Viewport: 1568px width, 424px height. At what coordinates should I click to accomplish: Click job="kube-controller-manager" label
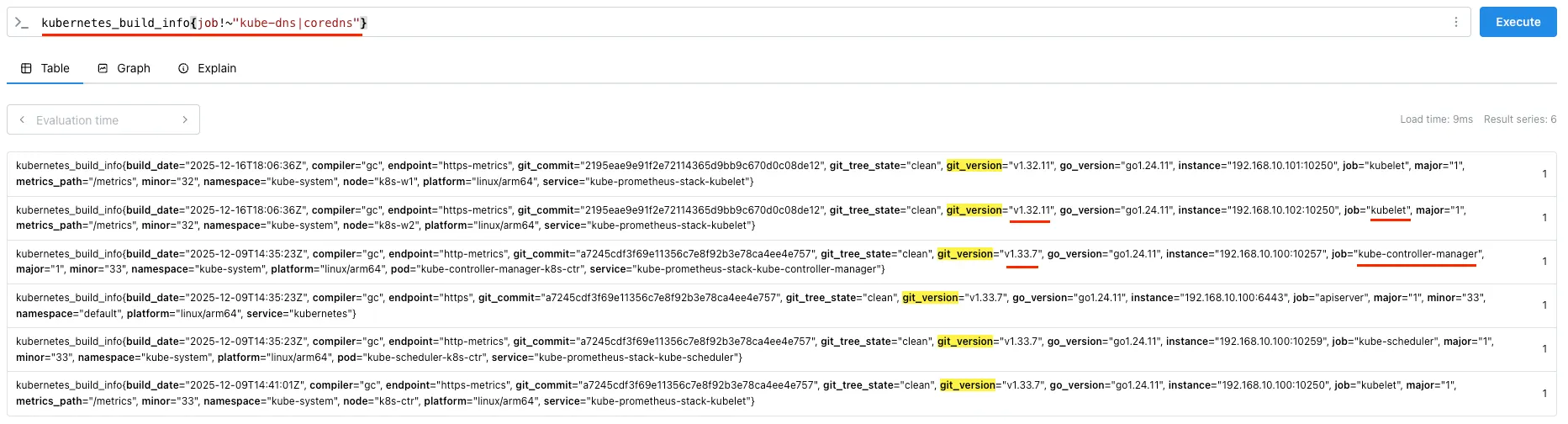(x=1407, y=254)
